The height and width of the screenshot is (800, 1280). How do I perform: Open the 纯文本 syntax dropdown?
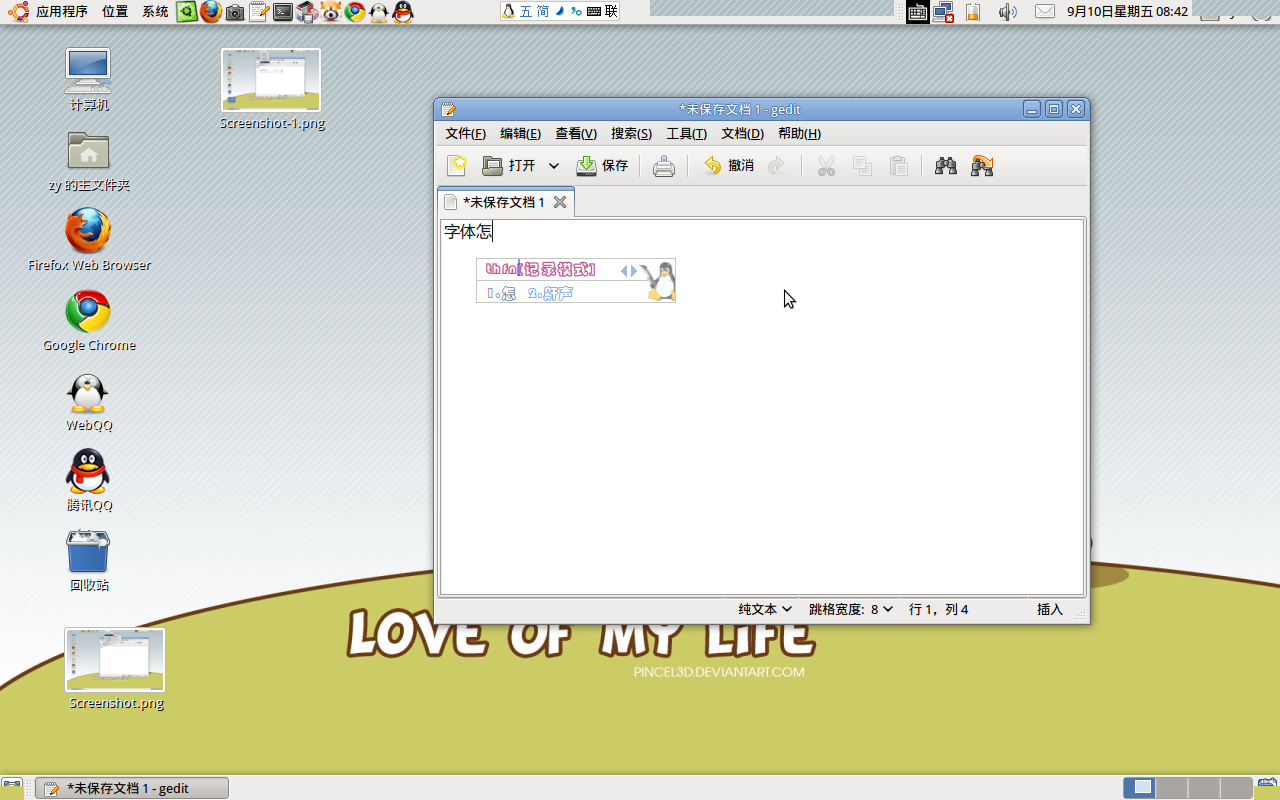[x=765, y=609]
